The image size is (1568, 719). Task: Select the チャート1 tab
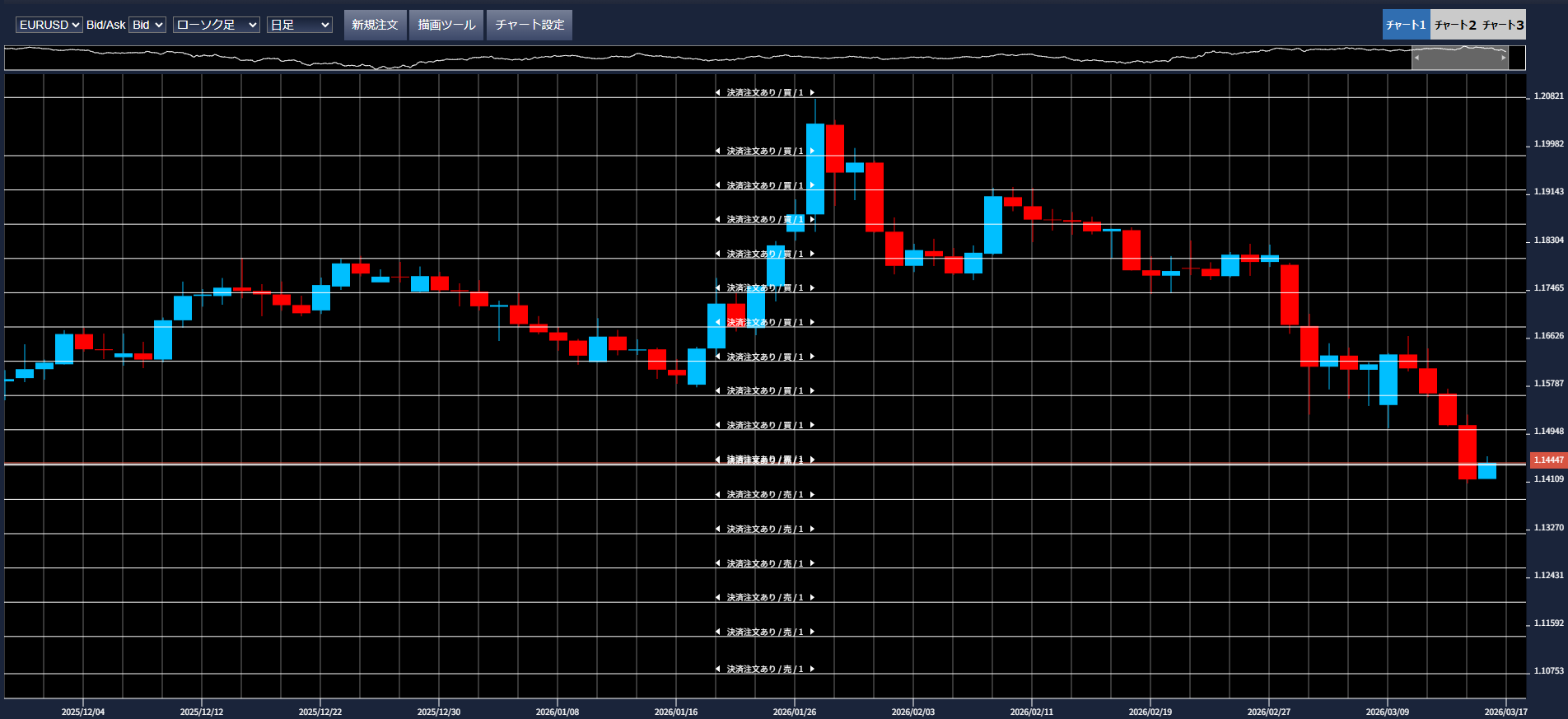pyautogui.click(x=1406, y=25)
